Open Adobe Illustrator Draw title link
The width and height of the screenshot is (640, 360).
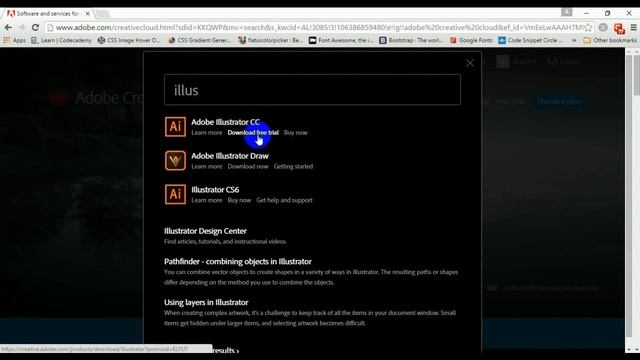coord(230,156)
